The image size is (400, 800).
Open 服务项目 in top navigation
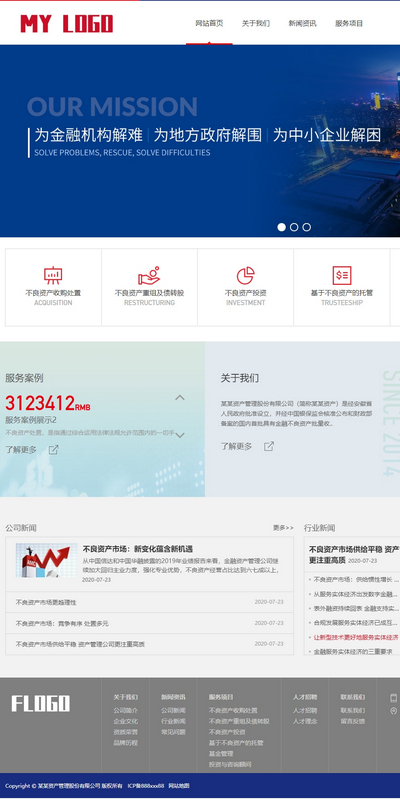pyautogui.click(x=349, y=23)
